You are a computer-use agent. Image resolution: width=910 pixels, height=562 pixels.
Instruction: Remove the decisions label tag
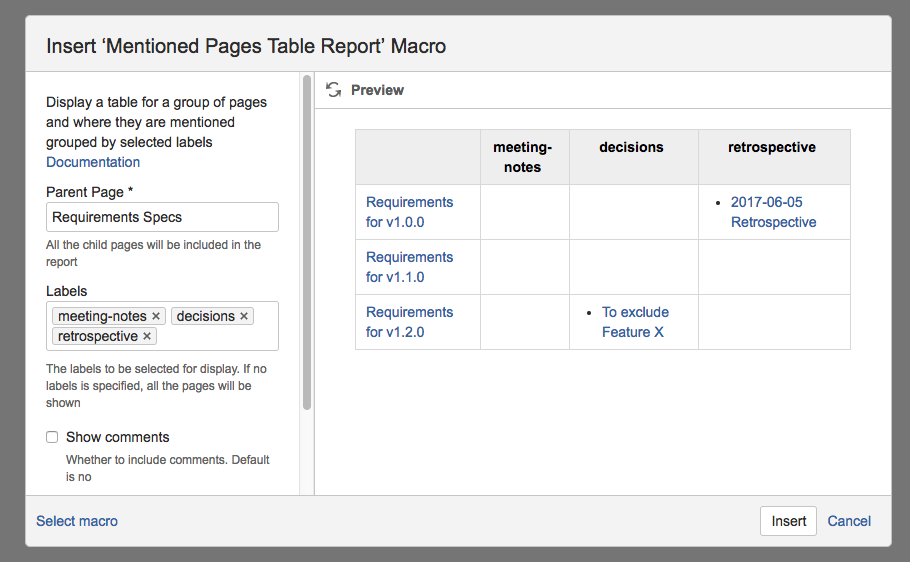pyautogui.click(x=244, y=316)
